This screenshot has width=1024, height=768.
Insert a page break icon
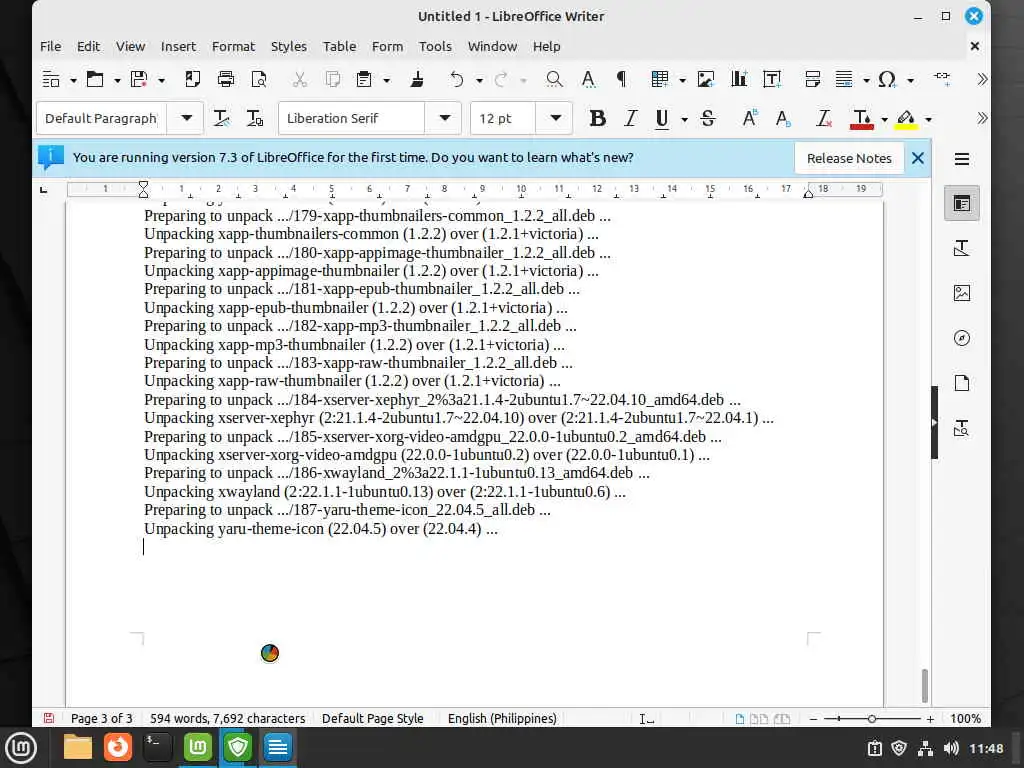(x=812, y=80)
